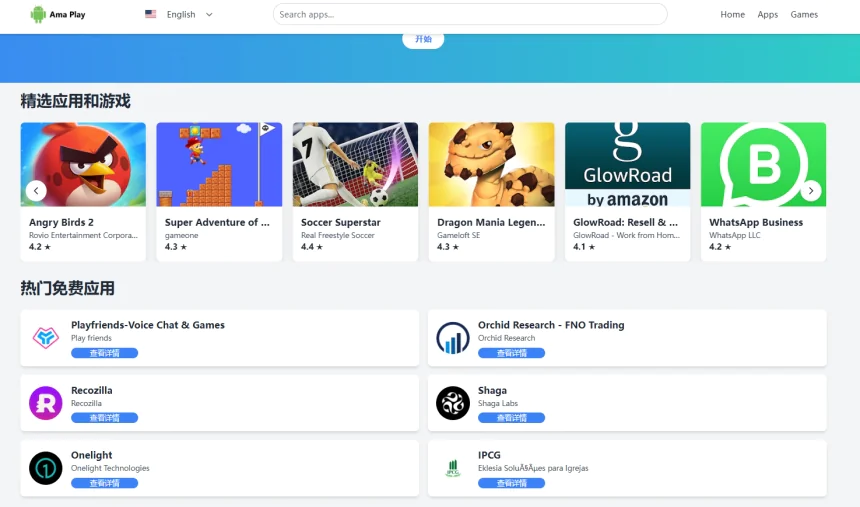Click the Playfriends app icon
Image resolution: width=860 pixels, height=507 pixels.
[x=46, y=338]
